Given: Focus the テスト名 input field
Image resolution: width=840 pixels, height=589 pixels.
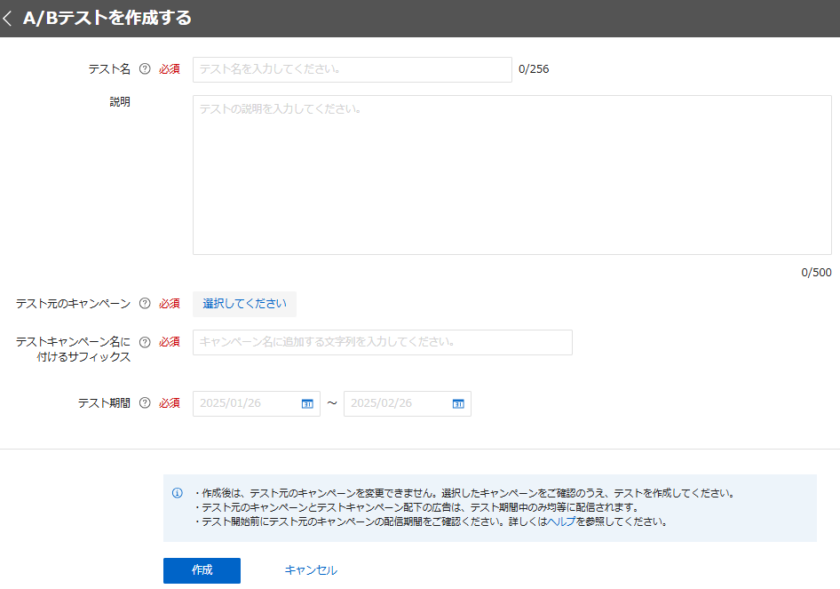Looking at the screenshot, I should tap(352, 69).
